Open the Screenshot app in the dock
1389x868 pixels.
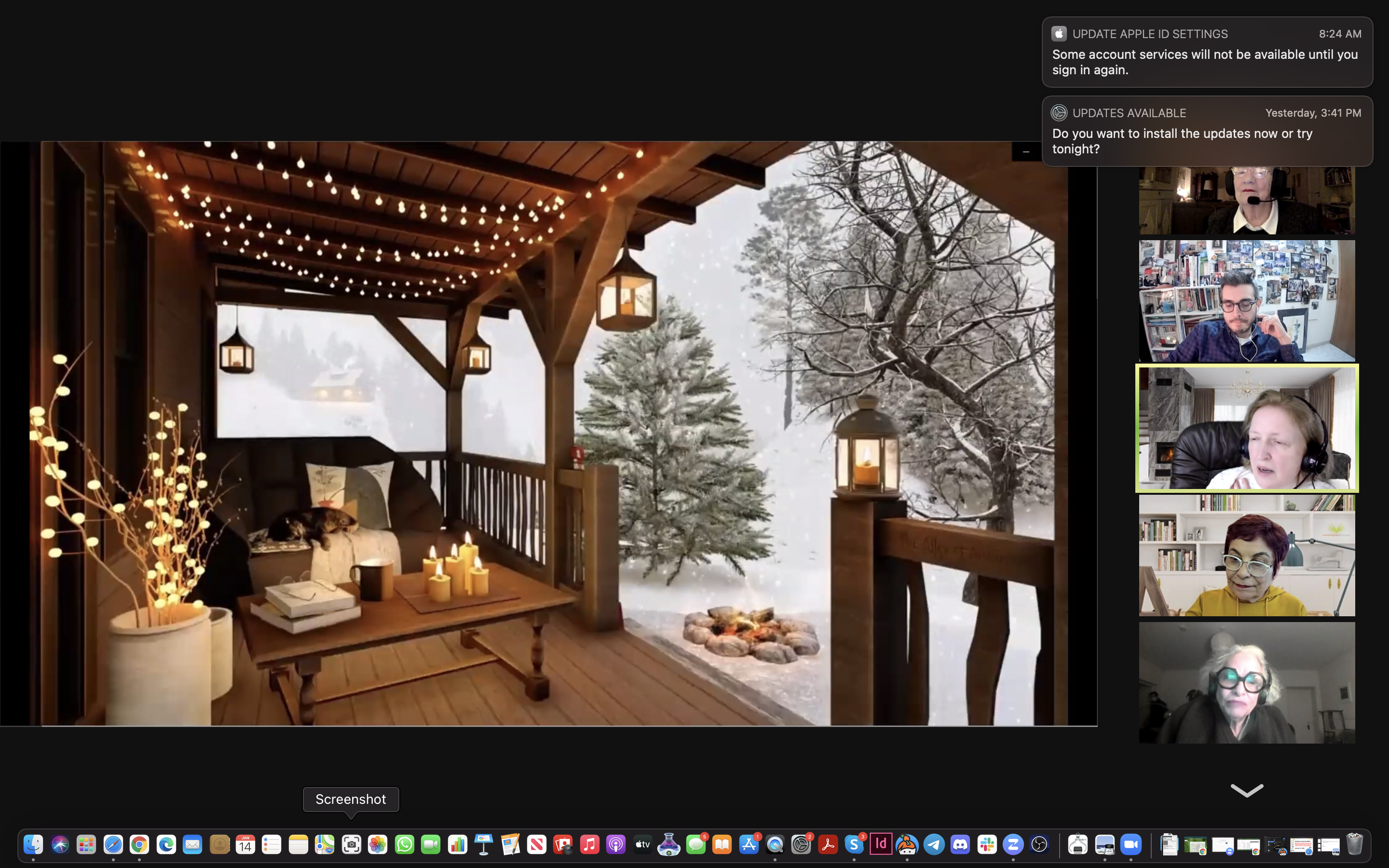coord(351,844)
